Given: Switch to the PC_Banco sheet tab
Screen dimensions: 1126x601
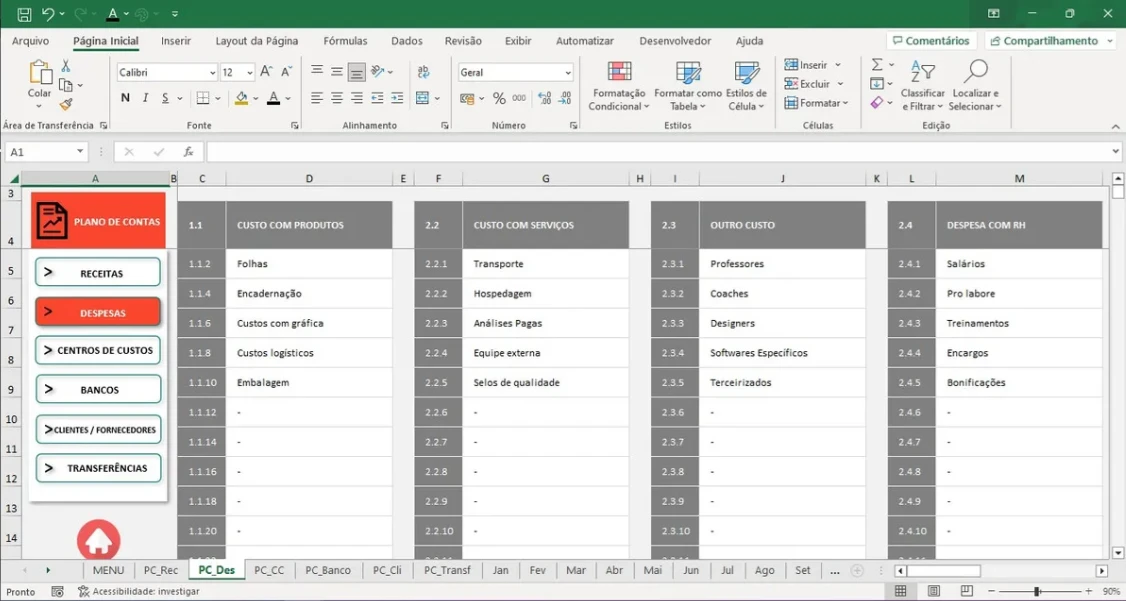Looking at the screenshot, I should point(328,570).
